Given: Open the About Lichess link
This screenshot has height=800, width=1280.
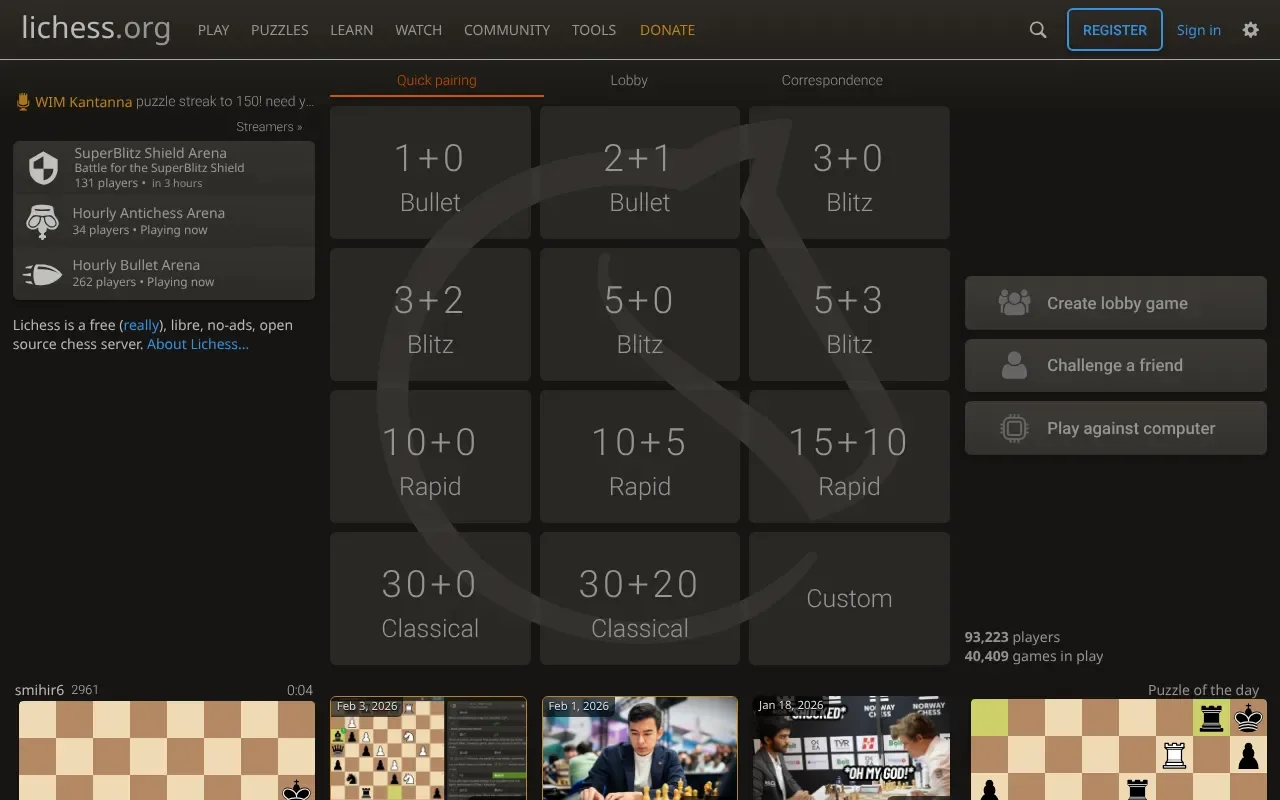Looking at the screenshot, I should [197, 343].
